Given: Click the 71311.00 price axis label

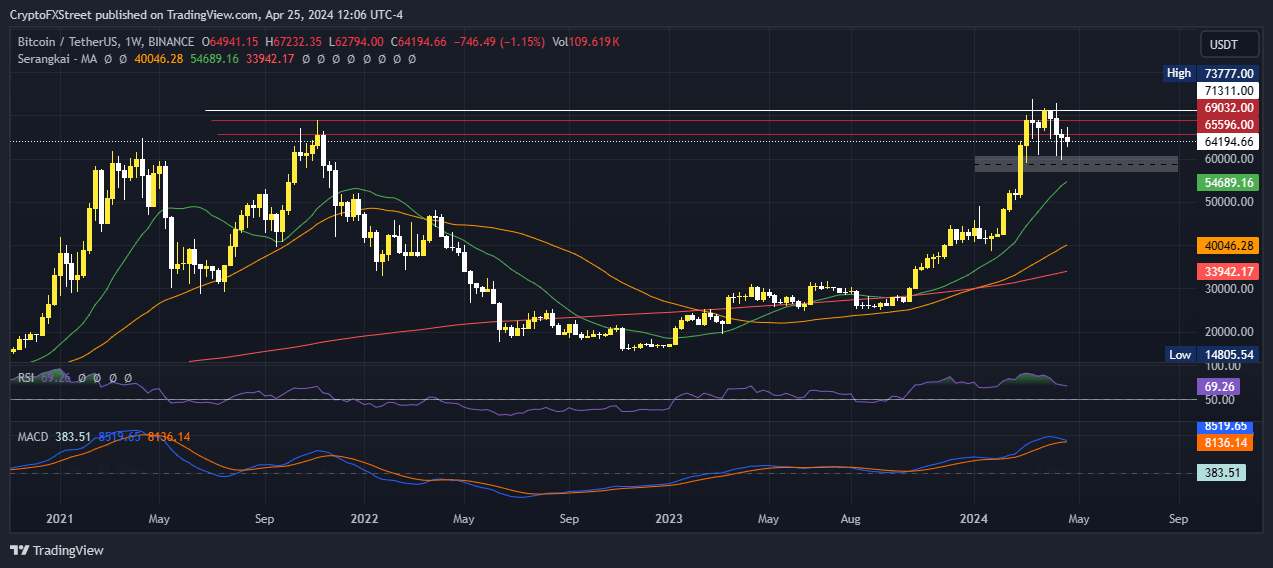Looking at the screenshot, I should 1229,91.
